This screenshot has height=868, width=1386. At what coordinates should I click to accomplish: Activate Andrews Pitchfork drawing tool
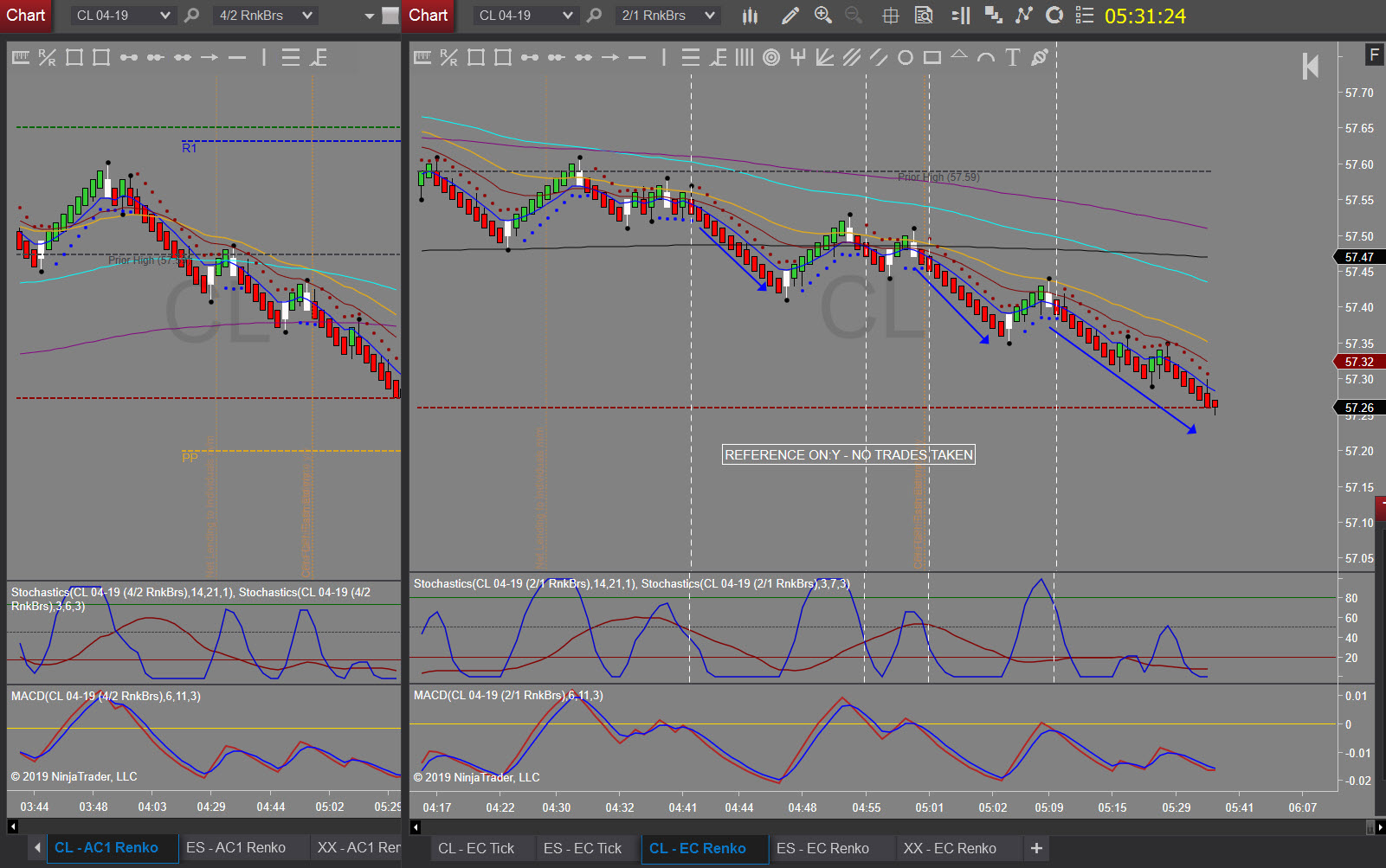click(x=798, y=57)
